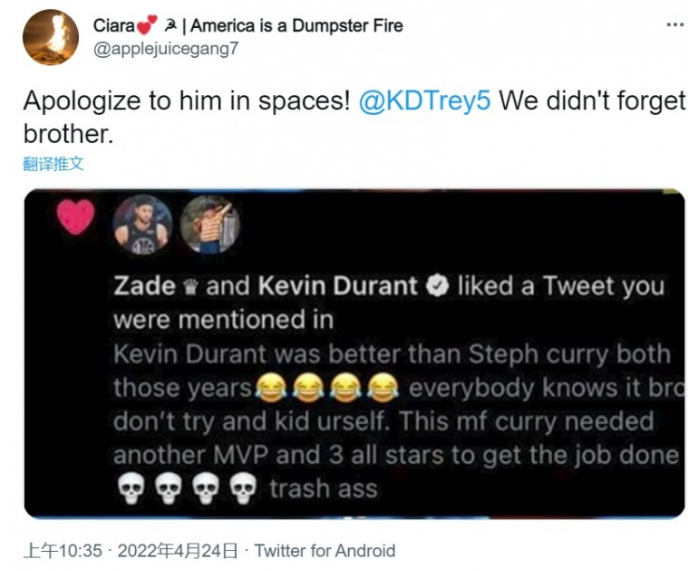Click the first laughing-crying emoji

pos(270,386)
